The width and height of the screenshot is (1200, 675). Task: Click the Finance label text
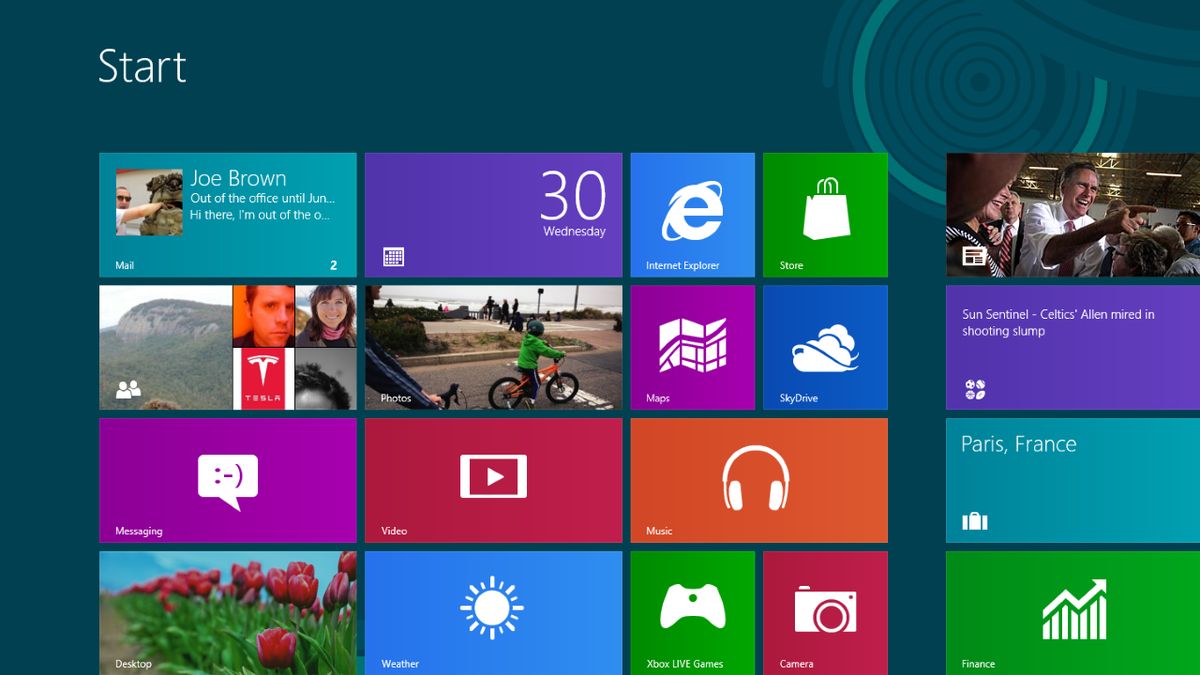click(x=978, y=664)
